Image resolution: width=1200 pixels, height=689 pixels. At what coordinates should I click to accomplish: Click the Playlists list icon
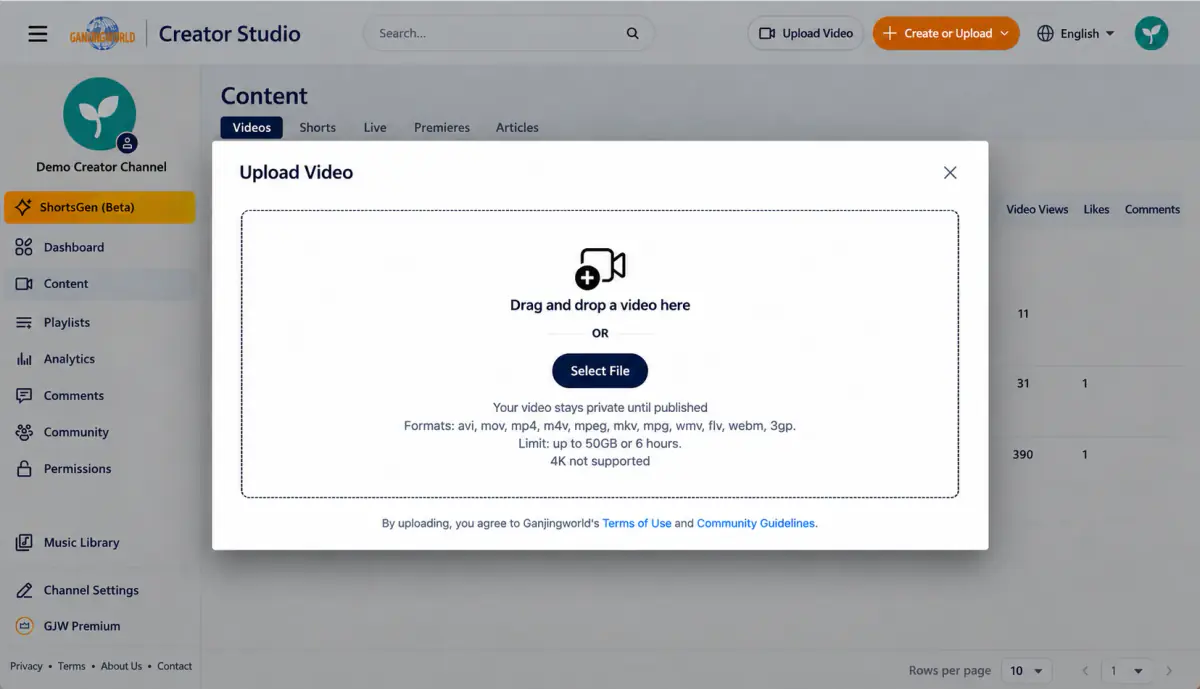(x=24, y=323)
